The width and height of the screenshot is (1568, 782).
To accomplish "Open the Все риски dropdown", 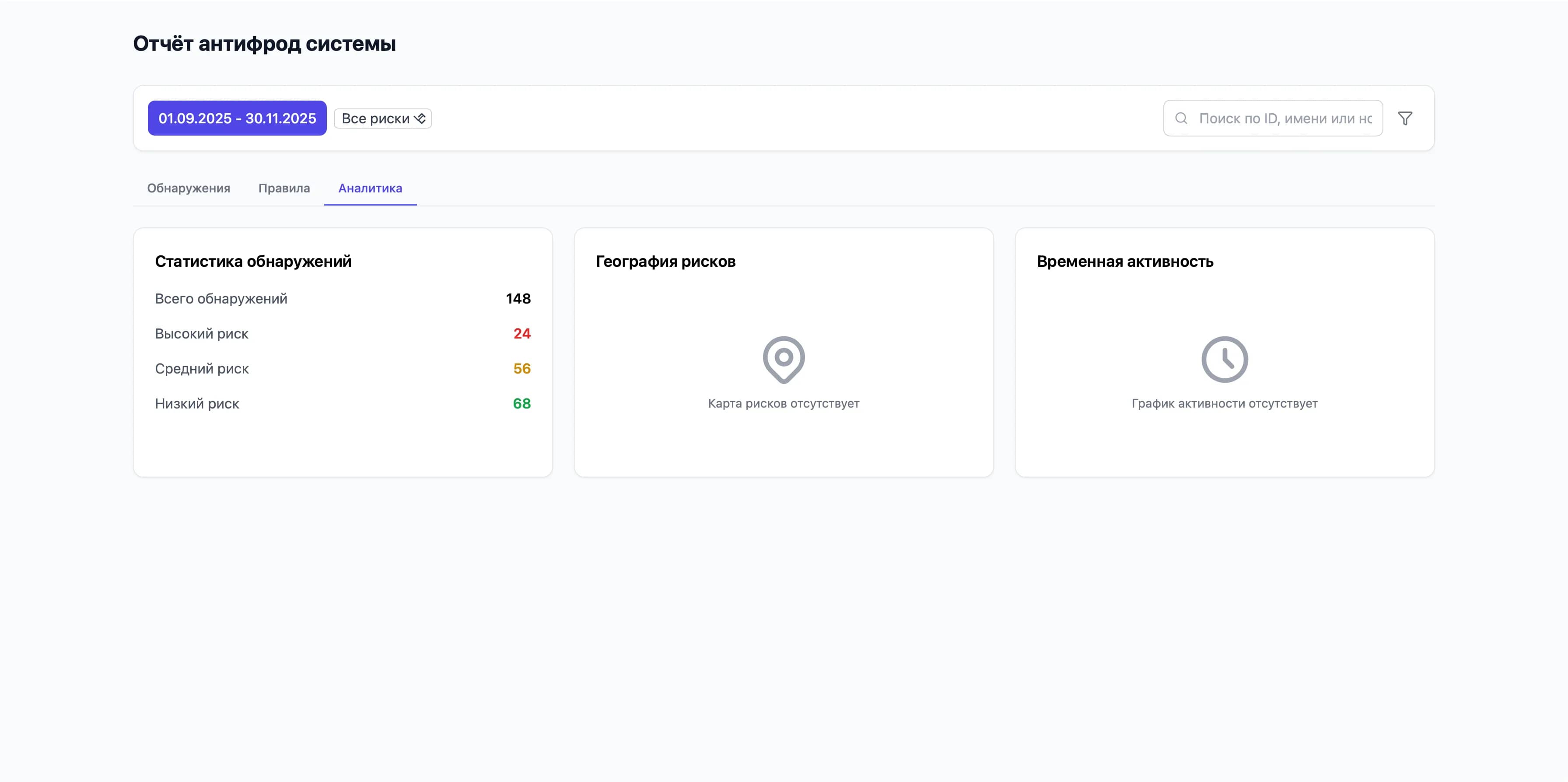I will [381, 118].
